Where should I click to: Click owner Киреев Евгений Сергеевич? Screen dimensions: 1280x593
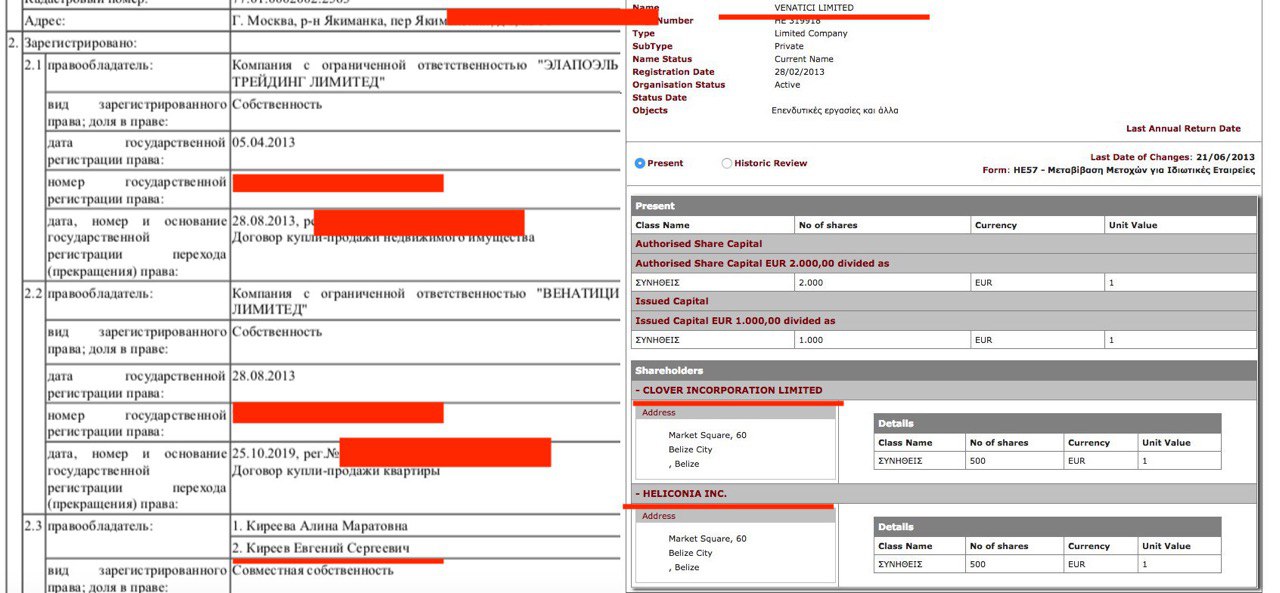coord(320,549)
